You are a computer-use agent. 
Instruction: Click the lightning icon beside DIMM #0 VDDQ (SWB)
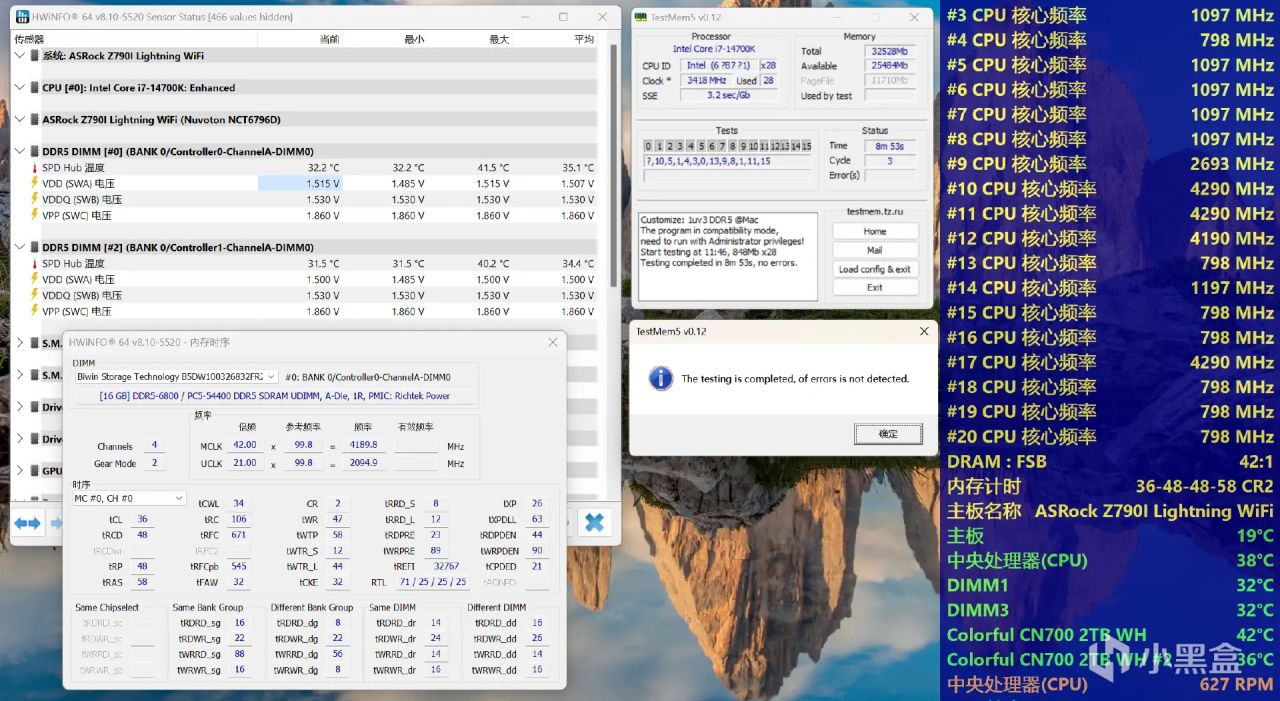(34, 200)
